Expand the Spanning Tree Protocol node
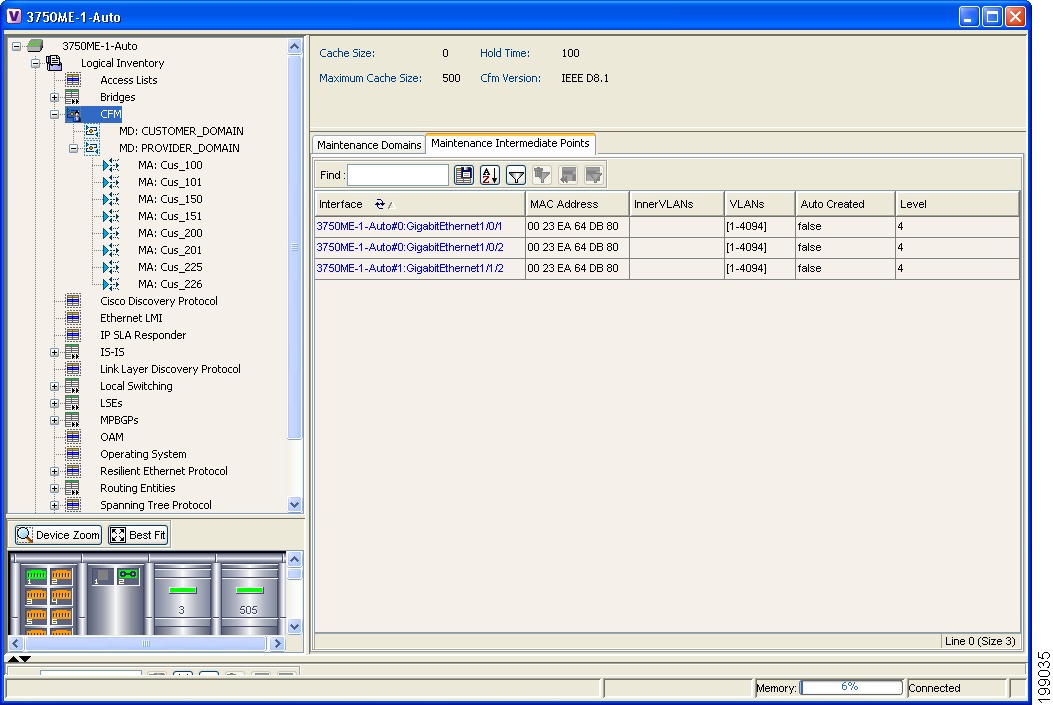1053x705 pixels. tap(54, 505)
